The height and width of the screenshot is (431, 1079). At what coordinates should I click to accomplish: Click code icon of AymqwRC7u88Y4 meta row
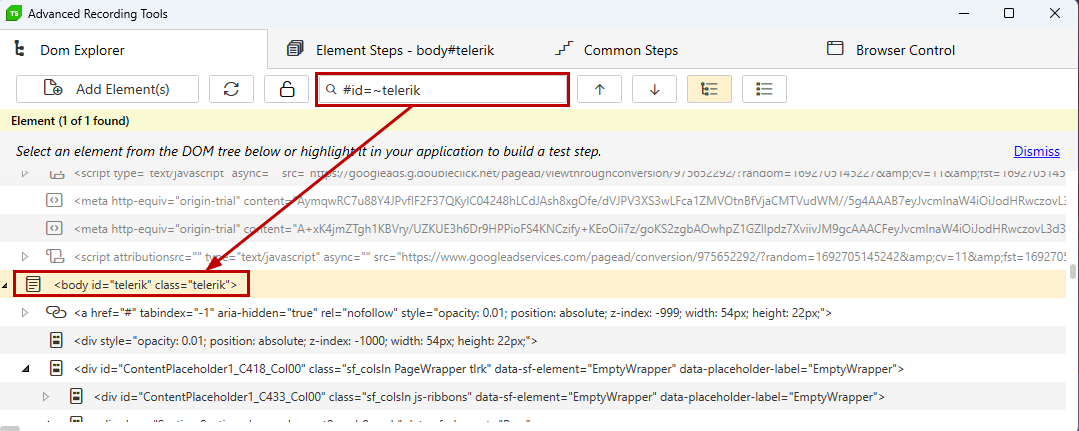(x=54, y=200)
